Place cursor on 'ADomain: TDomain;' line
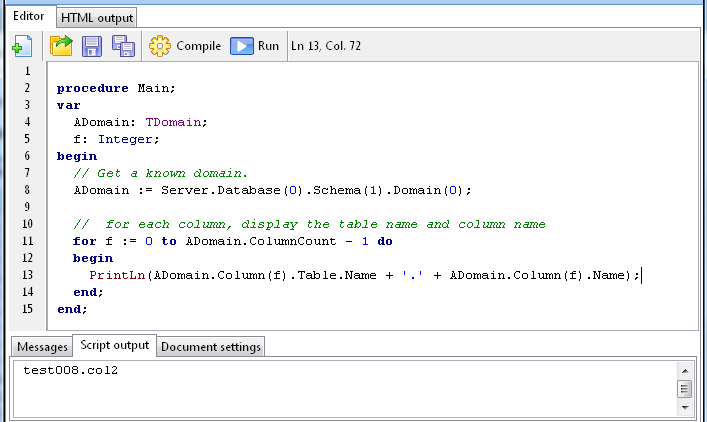Image resolution: width=707 pixels, height=422 pixels. pyautogui.click(x=140, y=122)
